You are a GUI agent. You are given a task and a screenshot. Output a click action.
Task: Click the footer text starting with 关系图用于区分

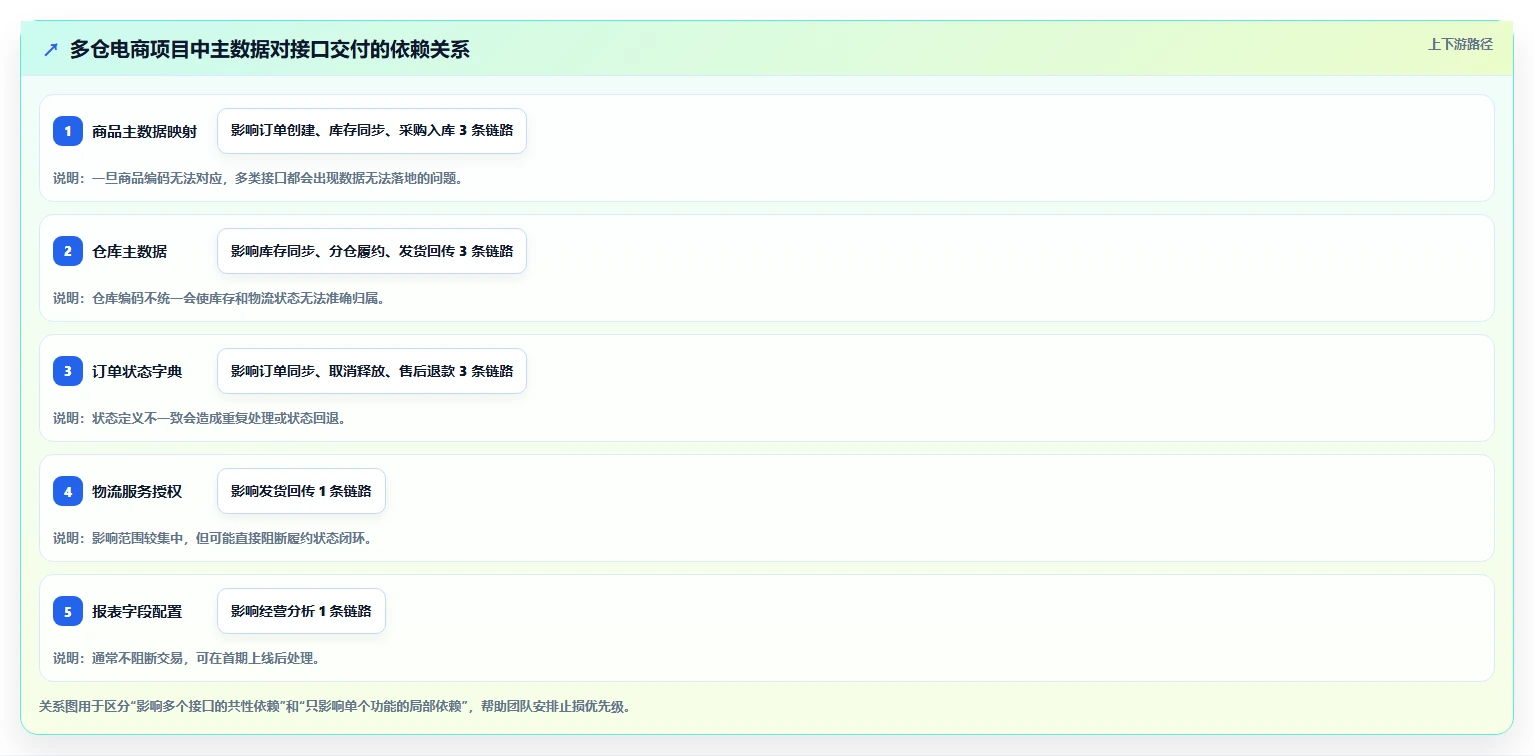335,706
